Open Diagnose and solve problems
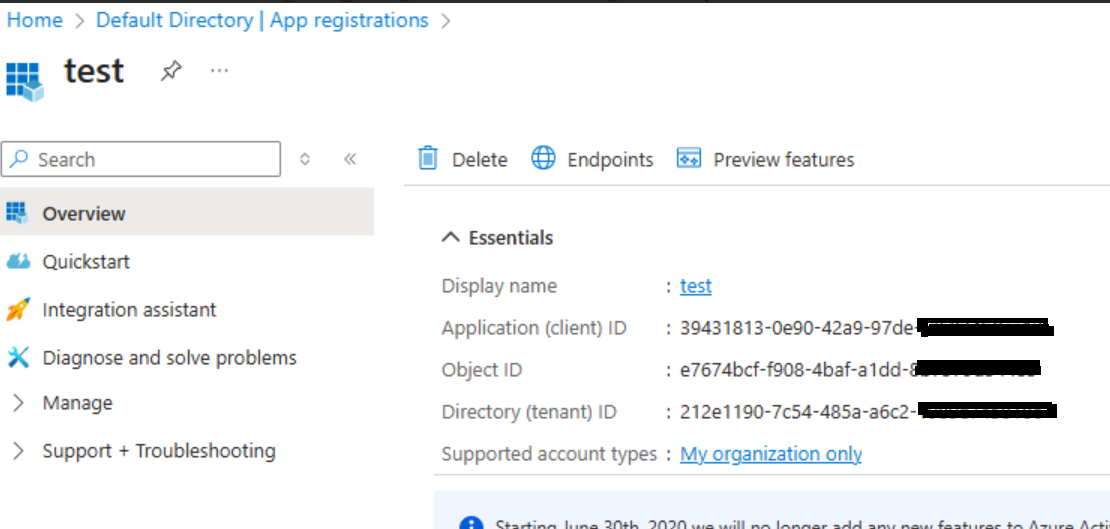Screen dimensions: 1110x529 coord(169,358)
